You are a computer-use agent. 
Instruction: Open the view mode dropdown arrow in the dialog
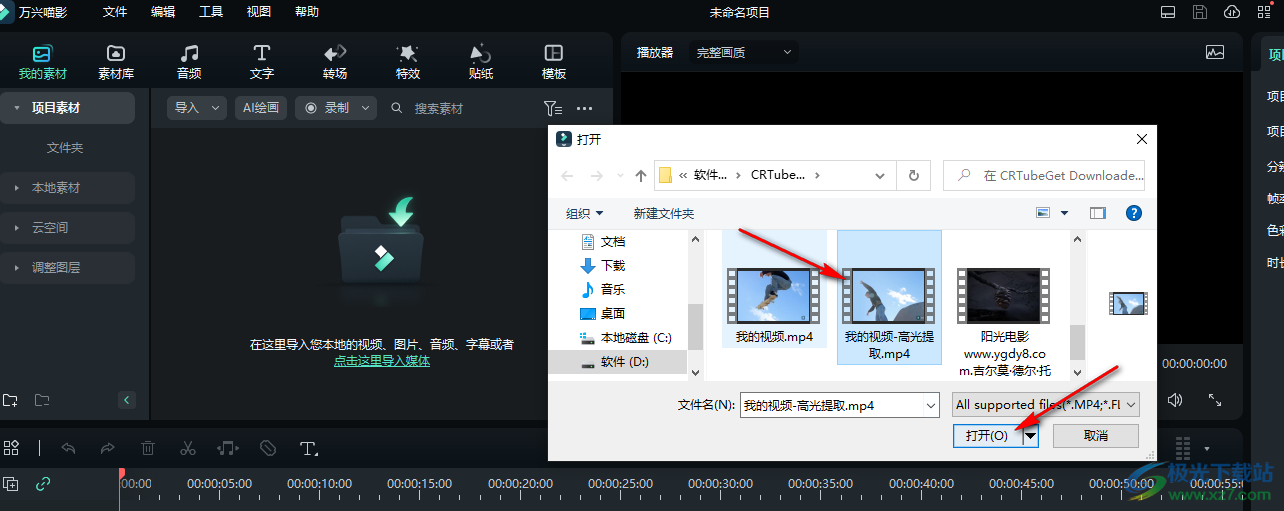tap(1065, 213)
